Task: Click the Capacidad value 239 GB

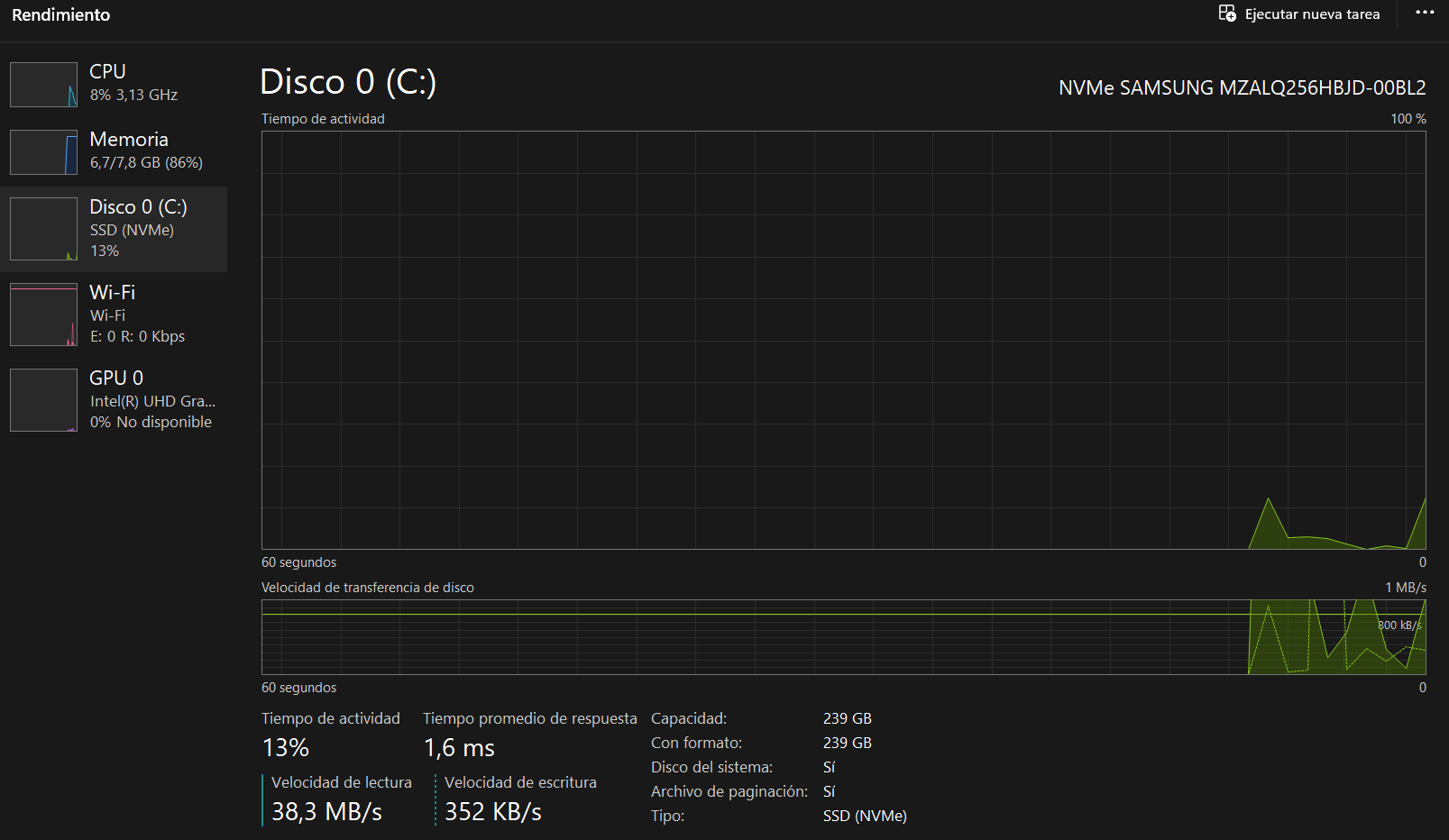Action: pos(848,718)
